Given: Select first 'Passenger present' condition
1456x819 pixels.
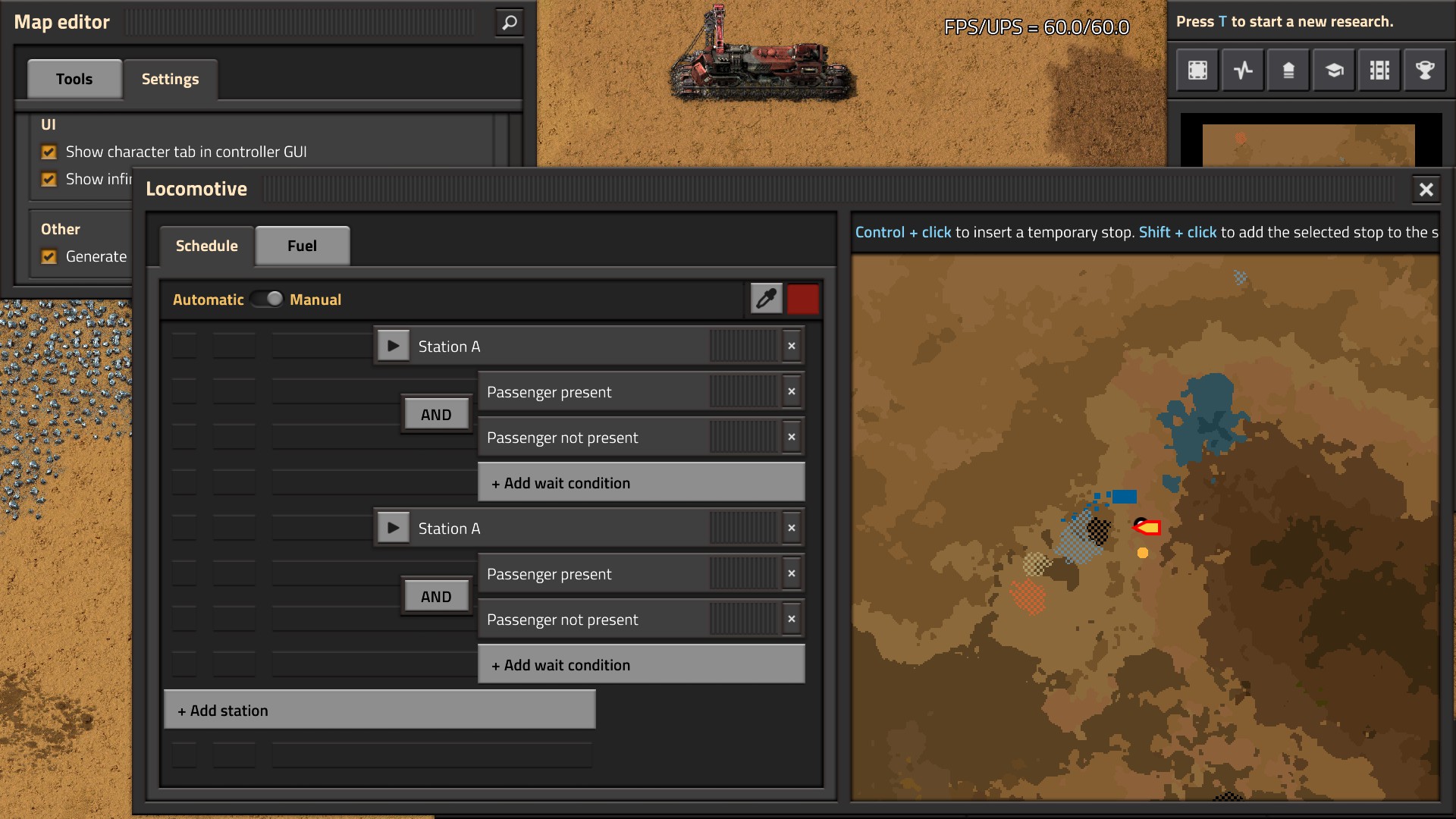Looking at the screenshot, I should tap(642, 391).
